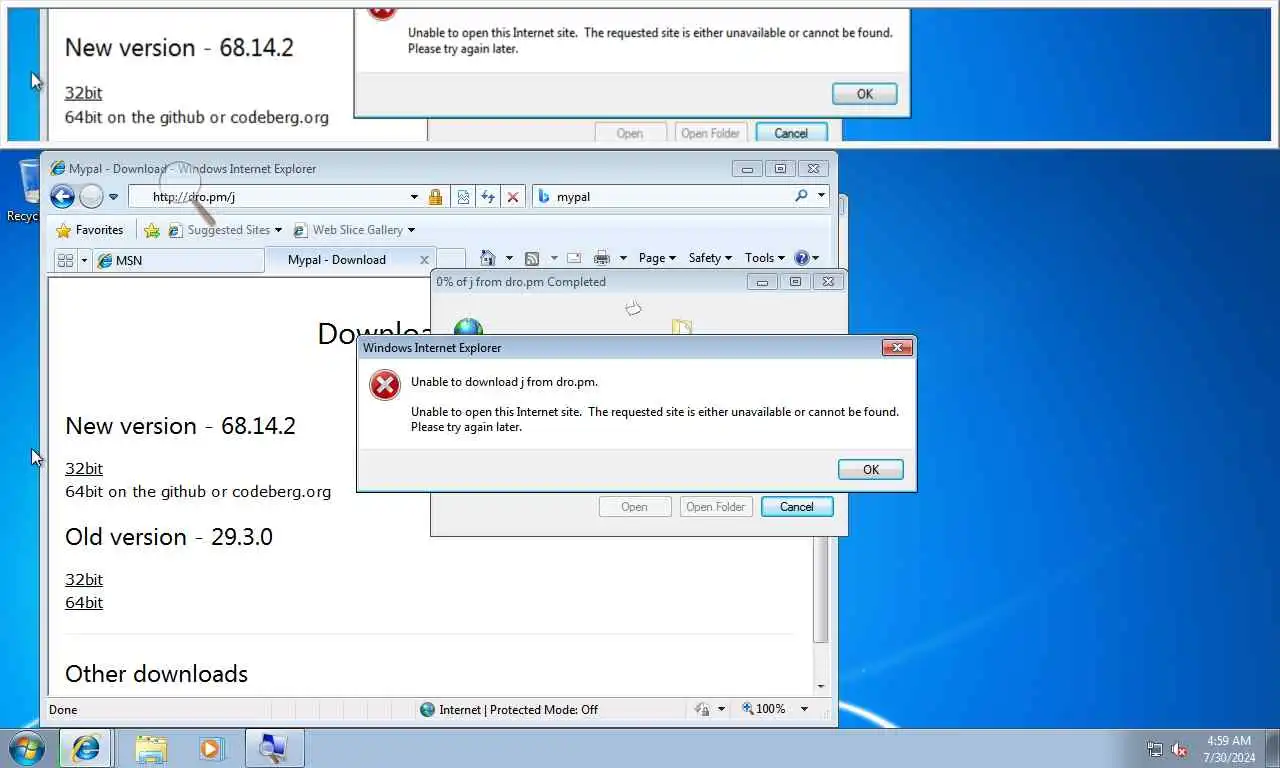Click the IE Forward arrow button
This screenshot has height=768, width=1280.
click(91, 196)
